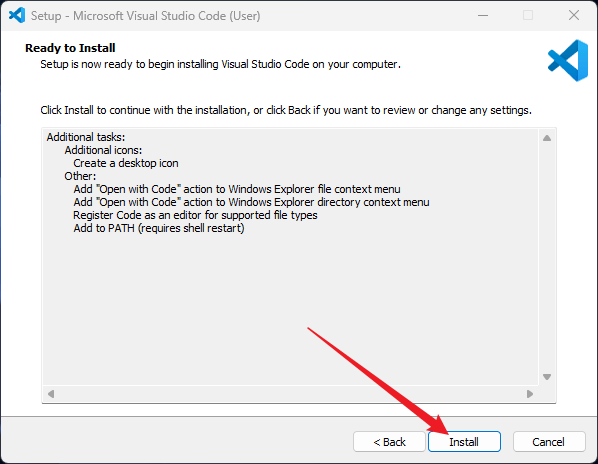Click the scroll left arrow in summary box
The image size is (598, 464).
tap(51, 393)
